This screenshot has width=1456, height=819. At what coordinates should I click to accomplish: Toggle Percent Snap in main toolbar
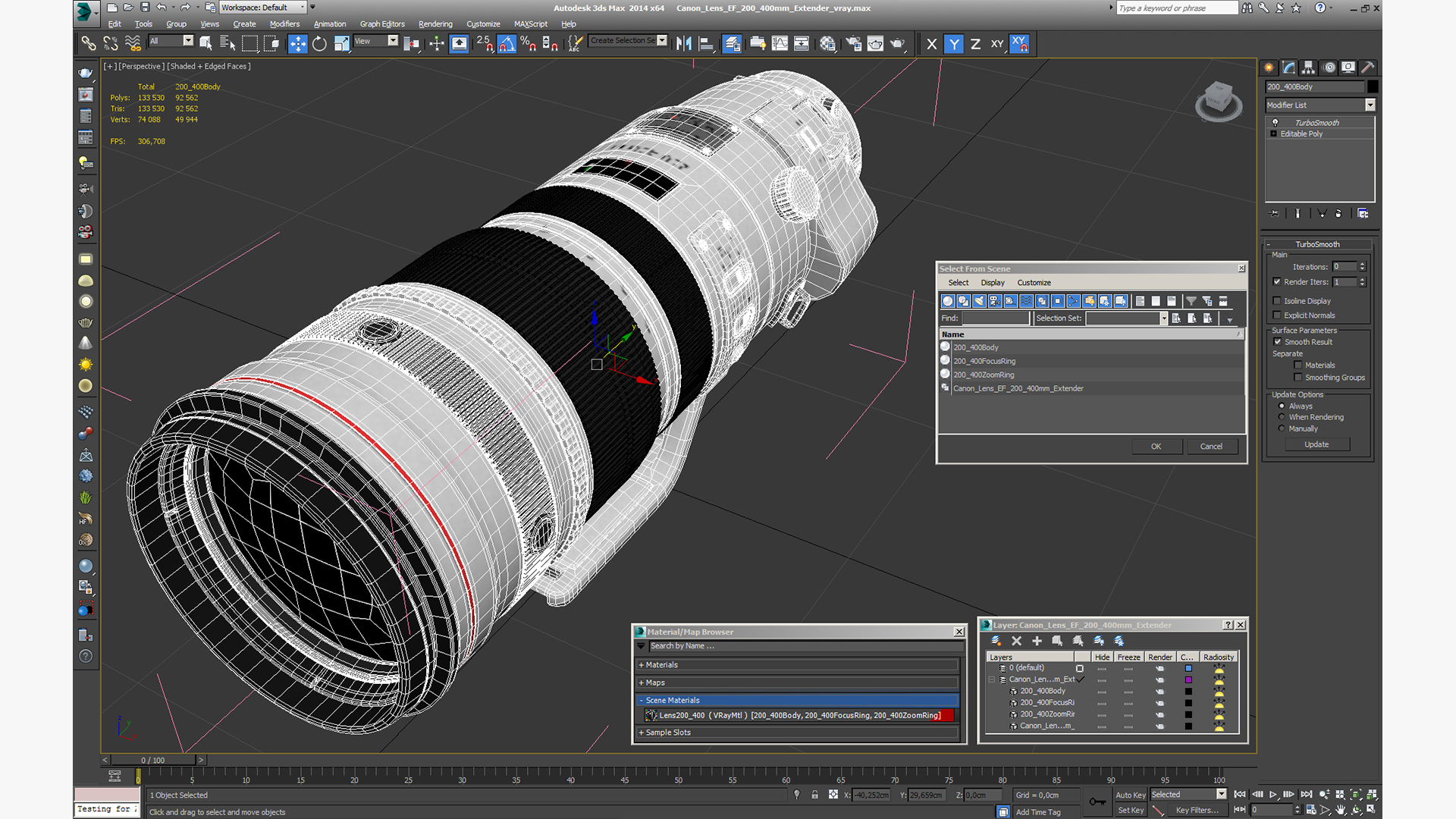[529, 43]
